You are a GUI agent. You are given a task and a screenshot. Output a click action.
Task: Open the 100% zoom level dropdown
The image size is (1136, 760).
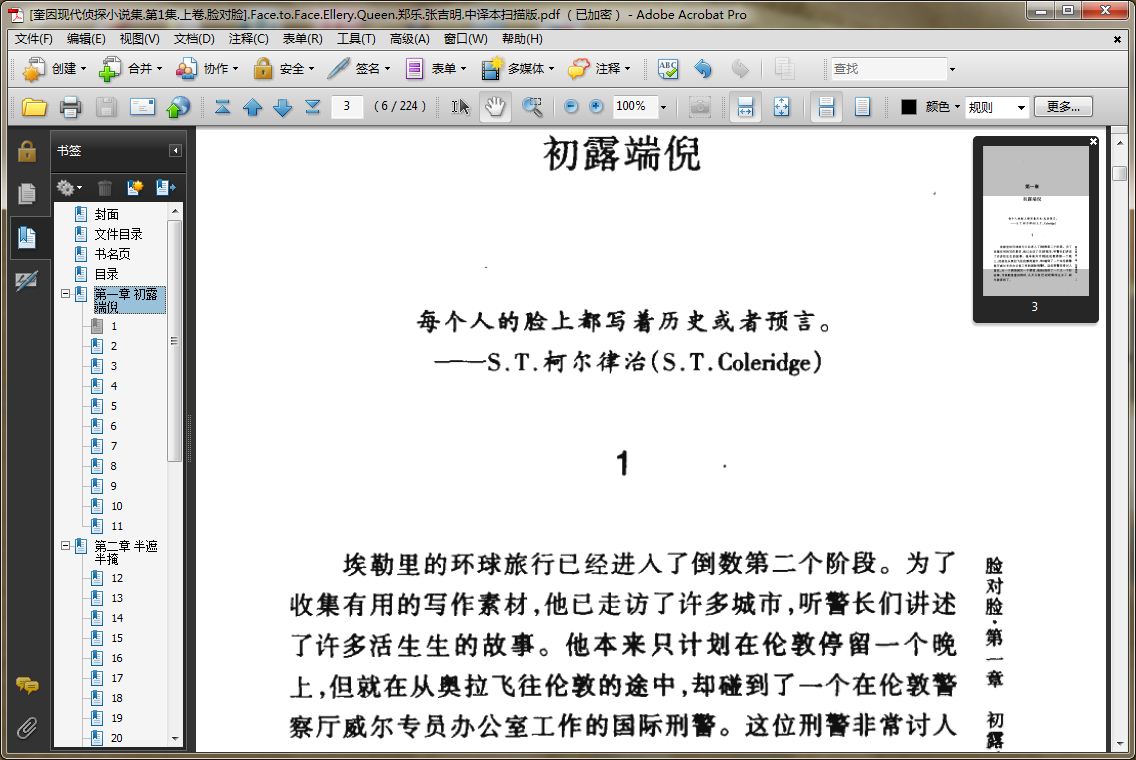[x=663, y=107]
